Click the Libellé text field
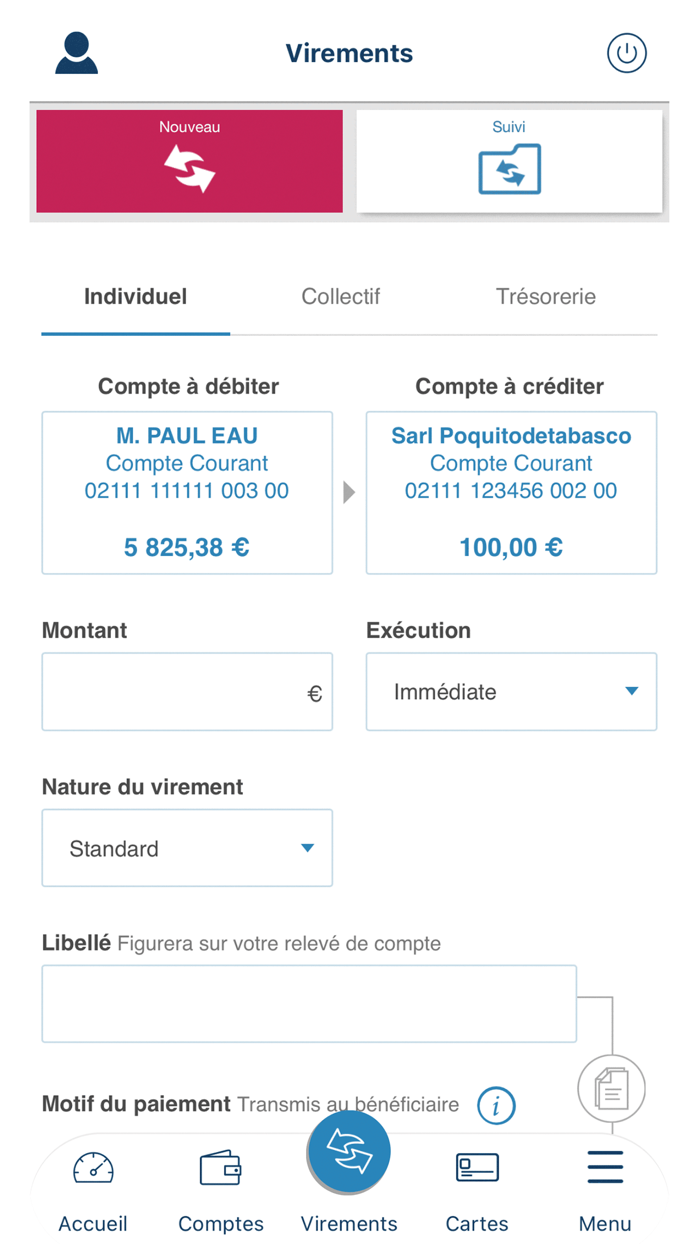Viewport: 700px width, 1244px height. coord(309,1003)
